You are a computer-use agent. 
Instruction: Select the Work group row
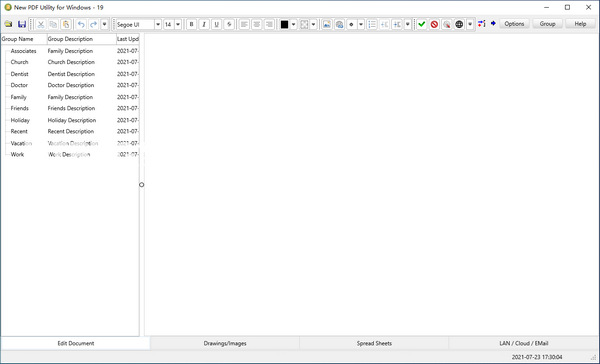point(70,154)
